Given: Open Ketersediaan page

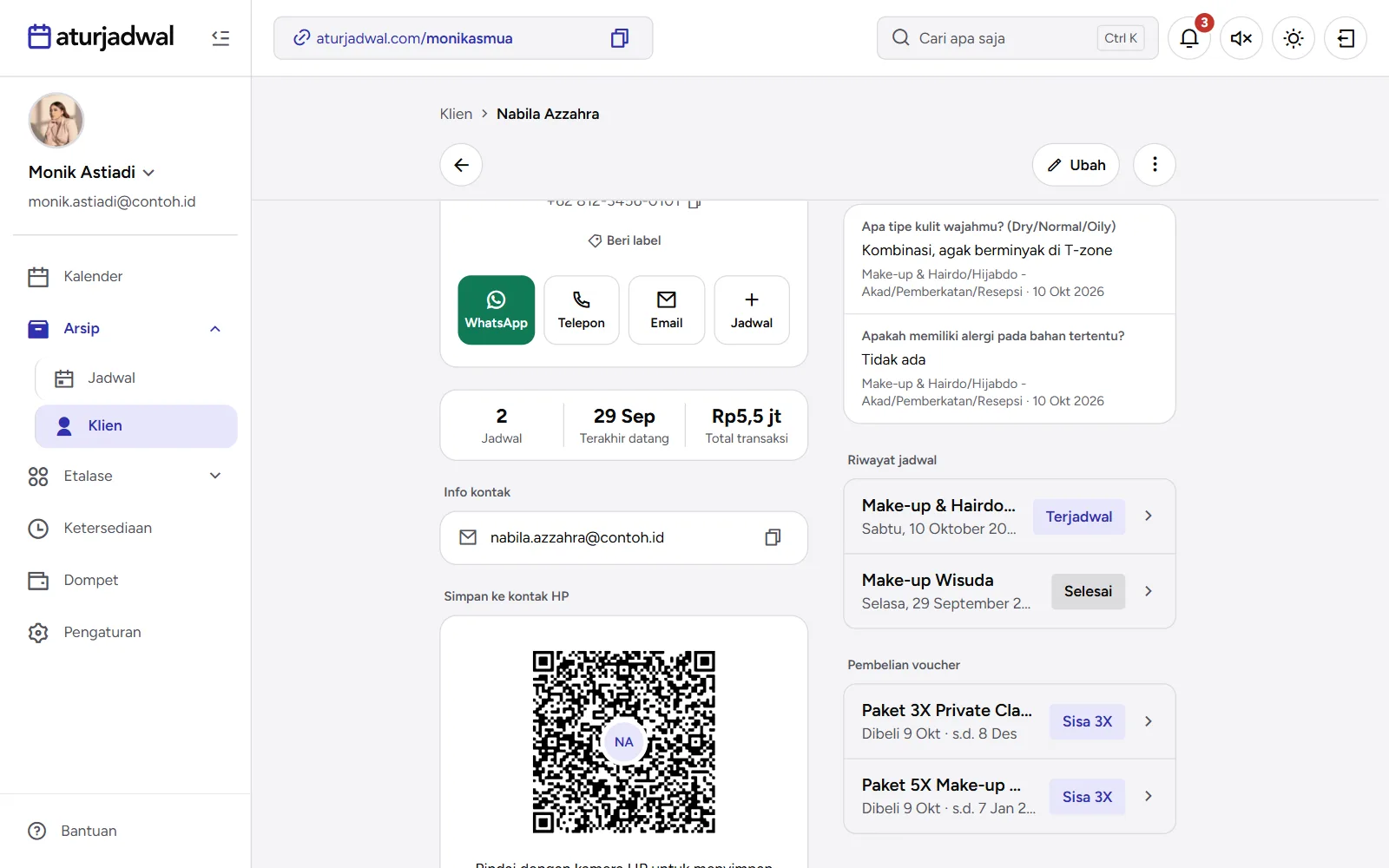Looking at the screenshot, I should pyautogui.click(x=125, y=528).
